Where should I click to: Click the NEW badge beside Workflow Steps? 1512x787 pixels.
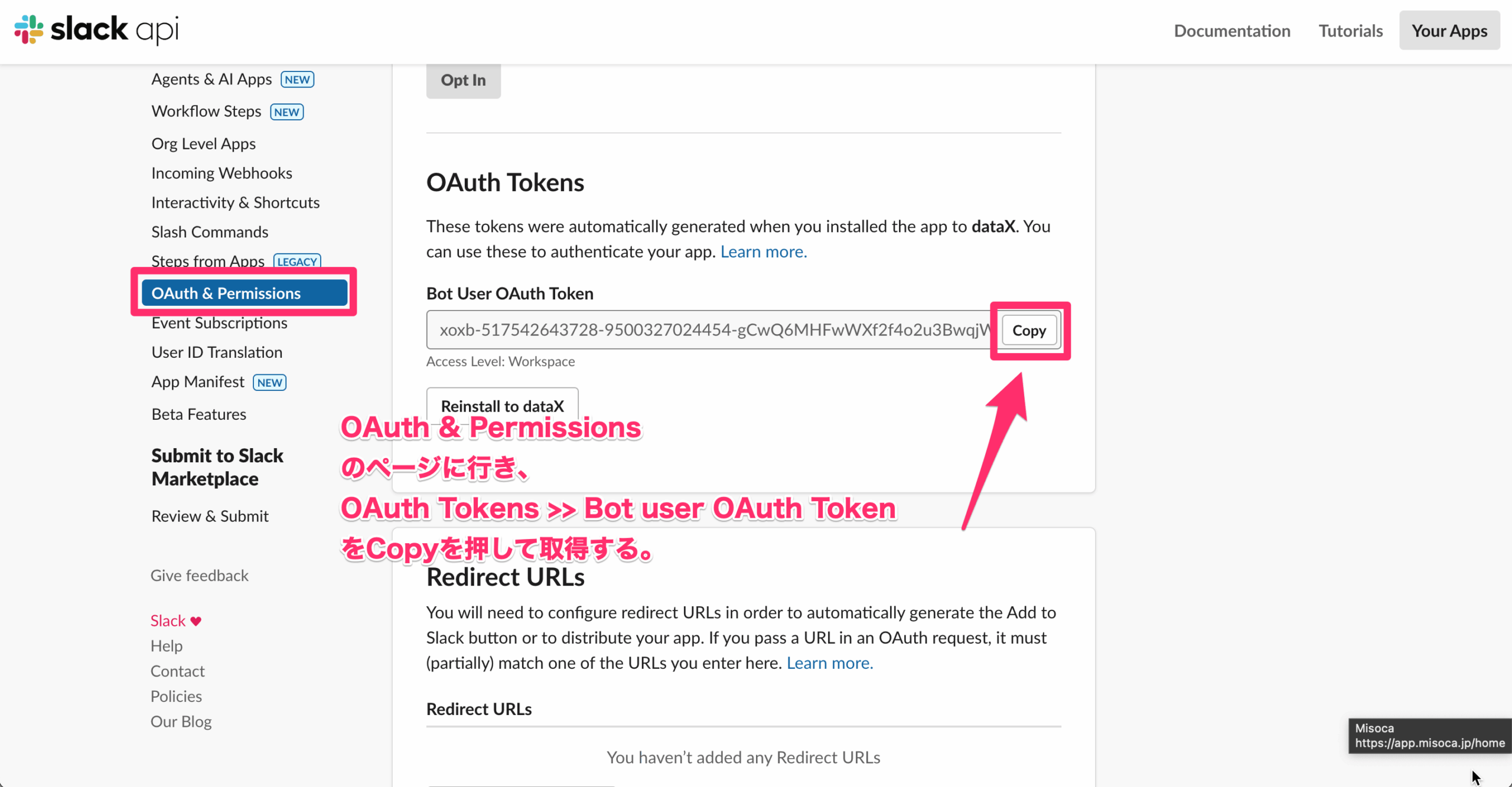286,112
